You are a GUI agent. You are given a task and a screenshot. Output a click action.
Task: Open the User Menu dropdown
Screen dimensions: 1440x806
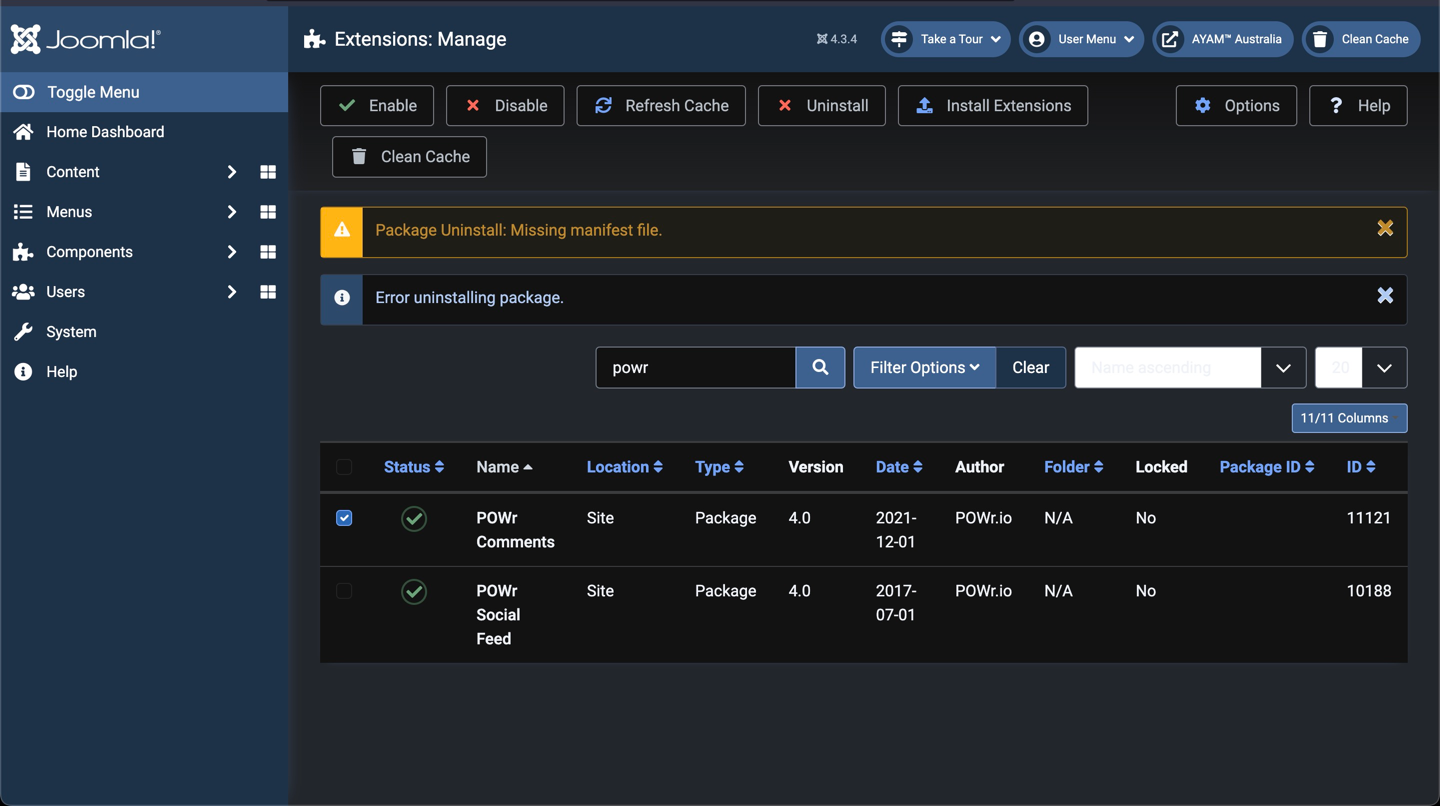[1082, 39]
